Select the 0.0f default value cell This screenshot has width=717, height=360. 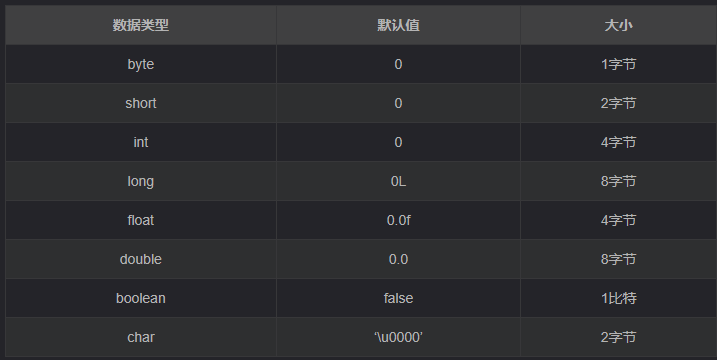point(398,220)
